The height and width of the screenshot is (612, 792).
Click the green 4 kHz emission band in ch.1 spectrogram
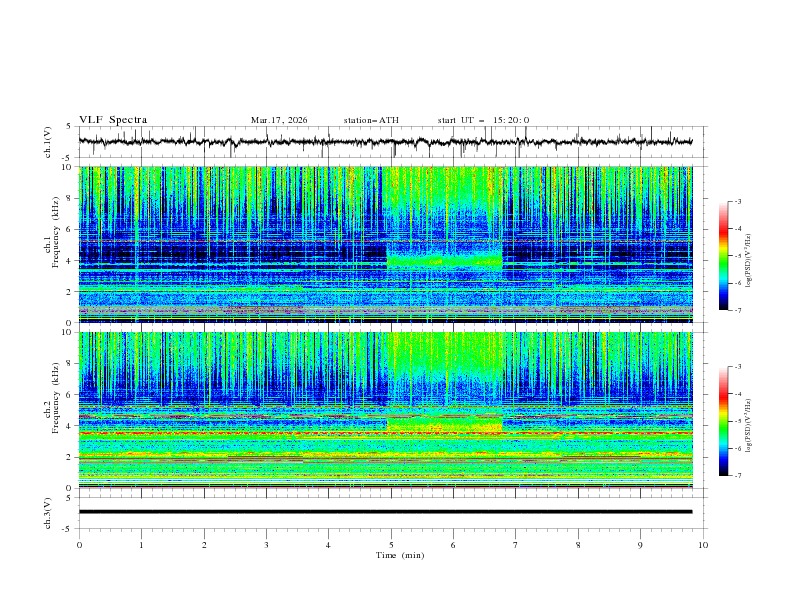(x=444, y=261)
